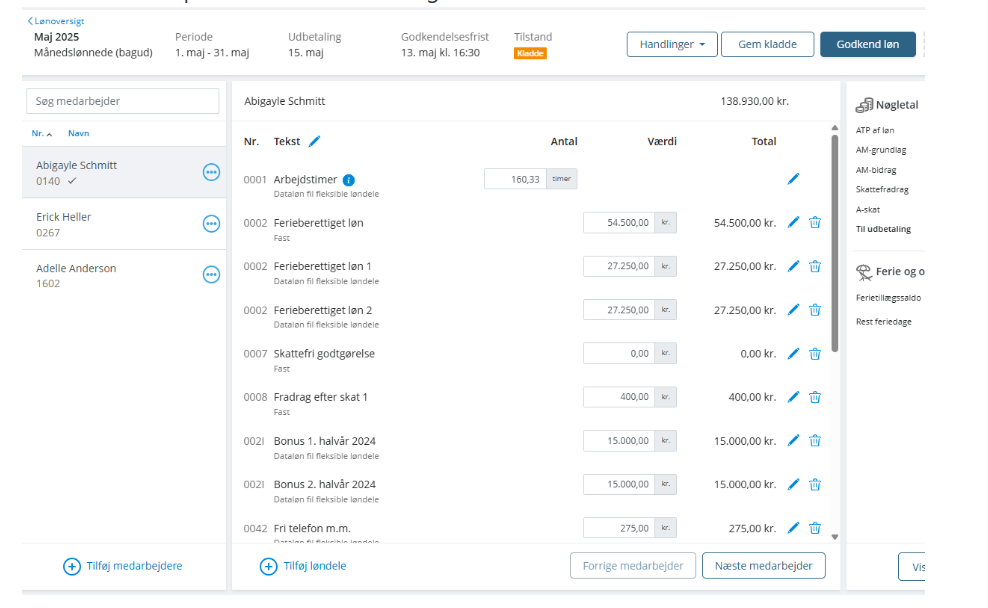Click edit pencil next to Tekst header
This screenshot has height=608, width=988.
pyautogui.click(x=315, y=142)
